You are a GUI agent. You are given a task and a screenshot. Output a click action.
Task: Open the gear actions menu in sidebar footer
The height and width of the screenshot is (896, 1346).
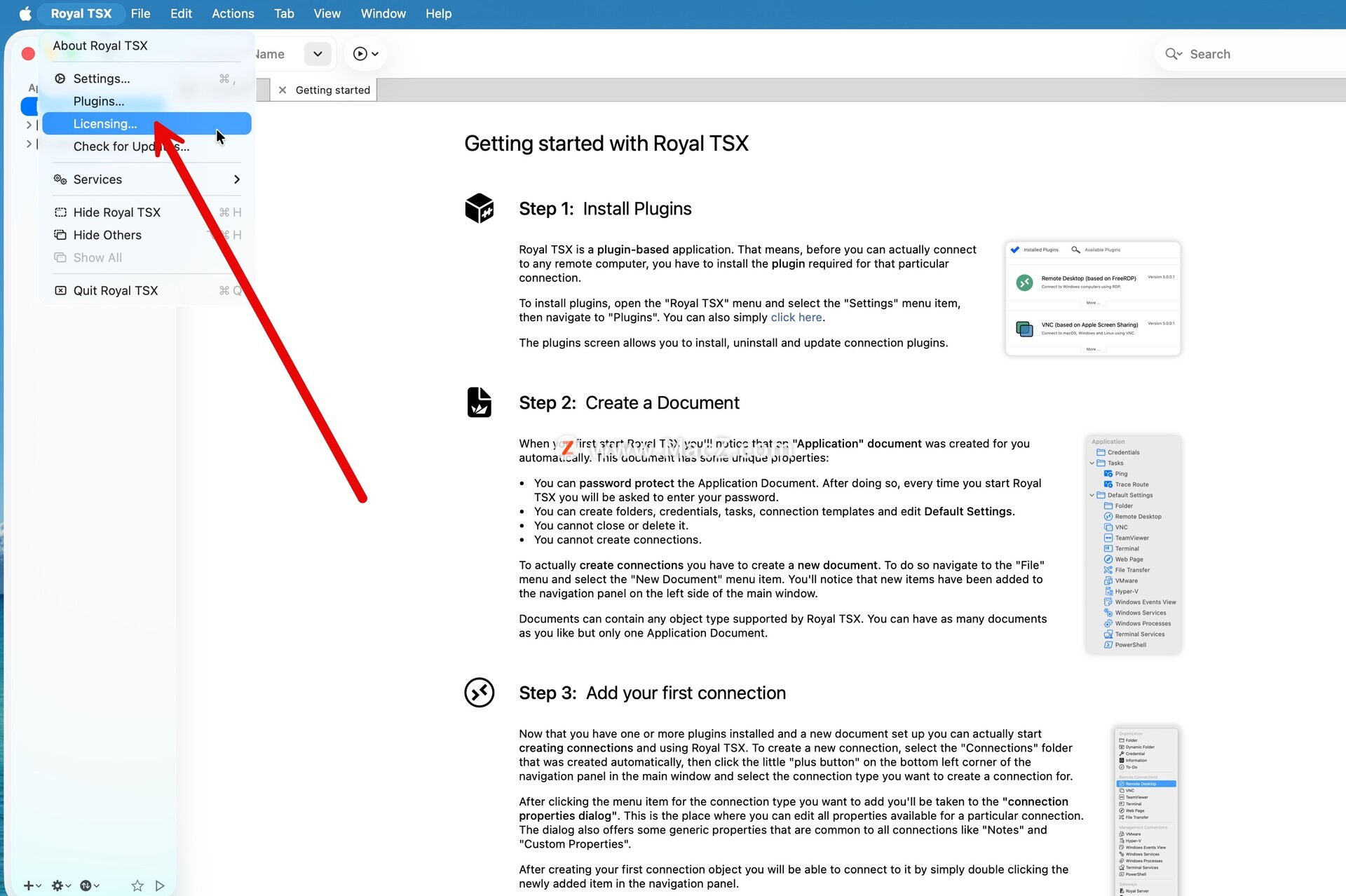[x=58, y=885]
